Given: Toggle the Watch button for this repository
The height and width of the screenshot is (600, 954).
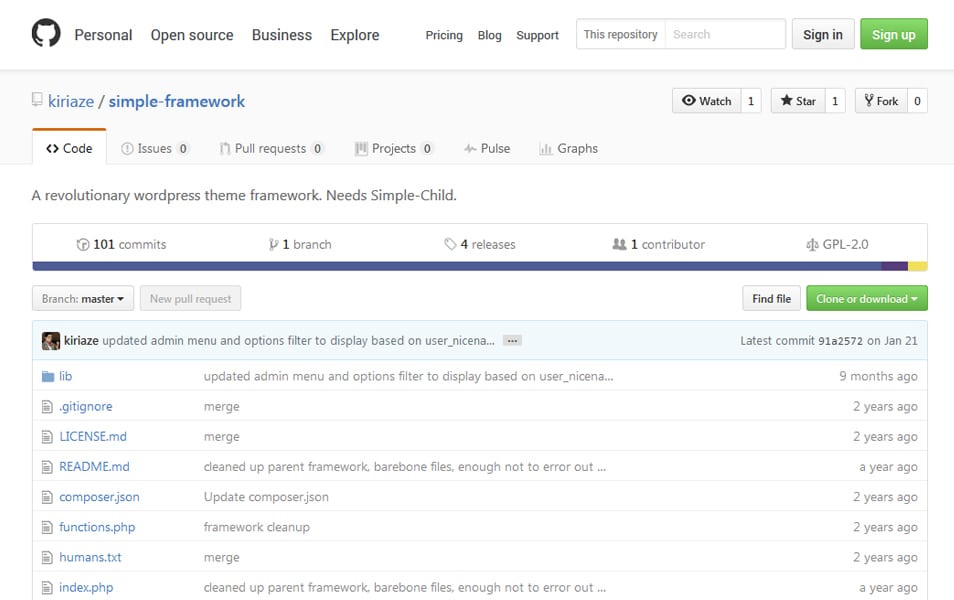Looking at the screenshot, I should (x=707, y=100).
